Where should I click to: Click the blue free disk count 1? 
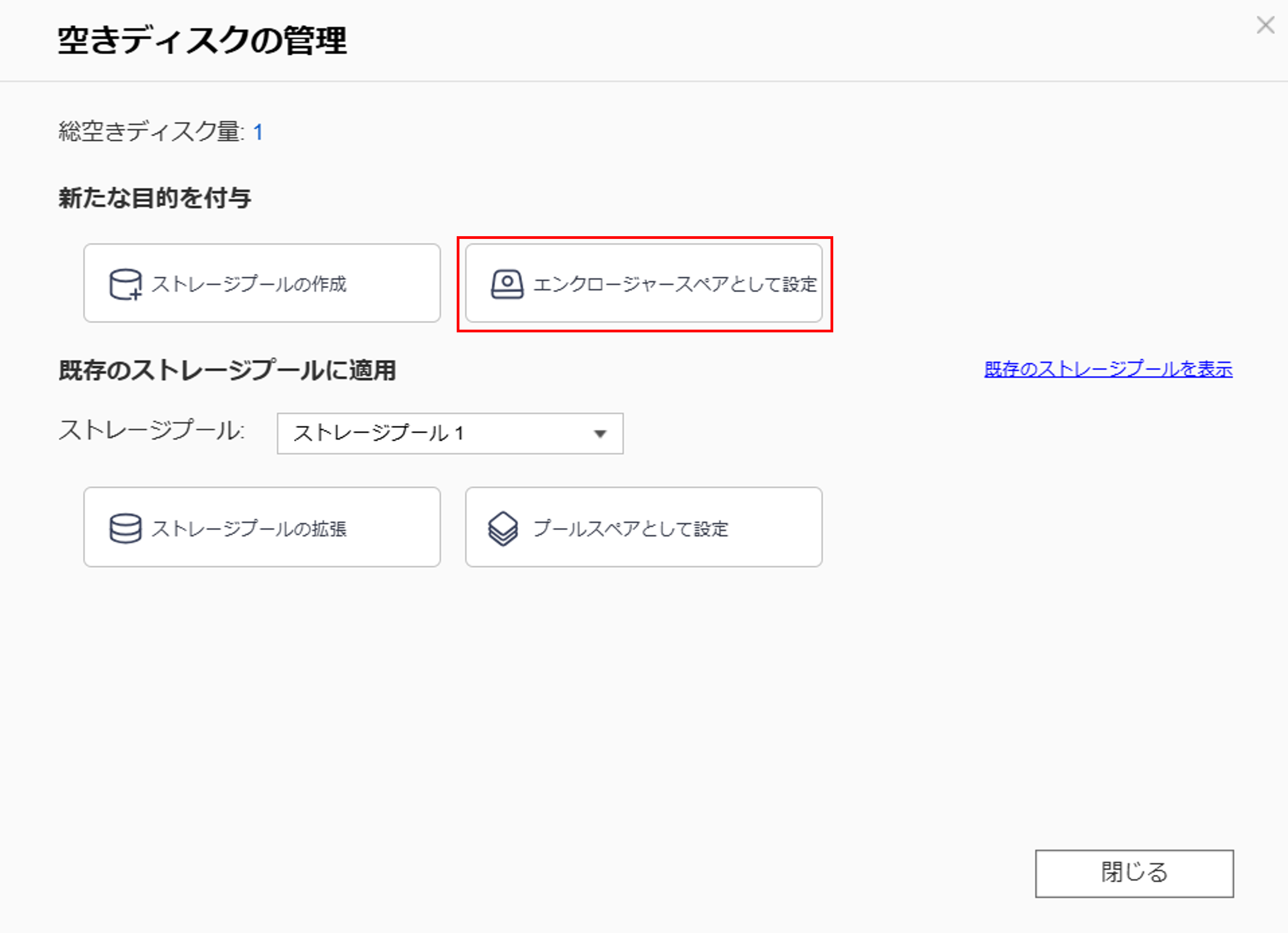[x=258, y=132]
